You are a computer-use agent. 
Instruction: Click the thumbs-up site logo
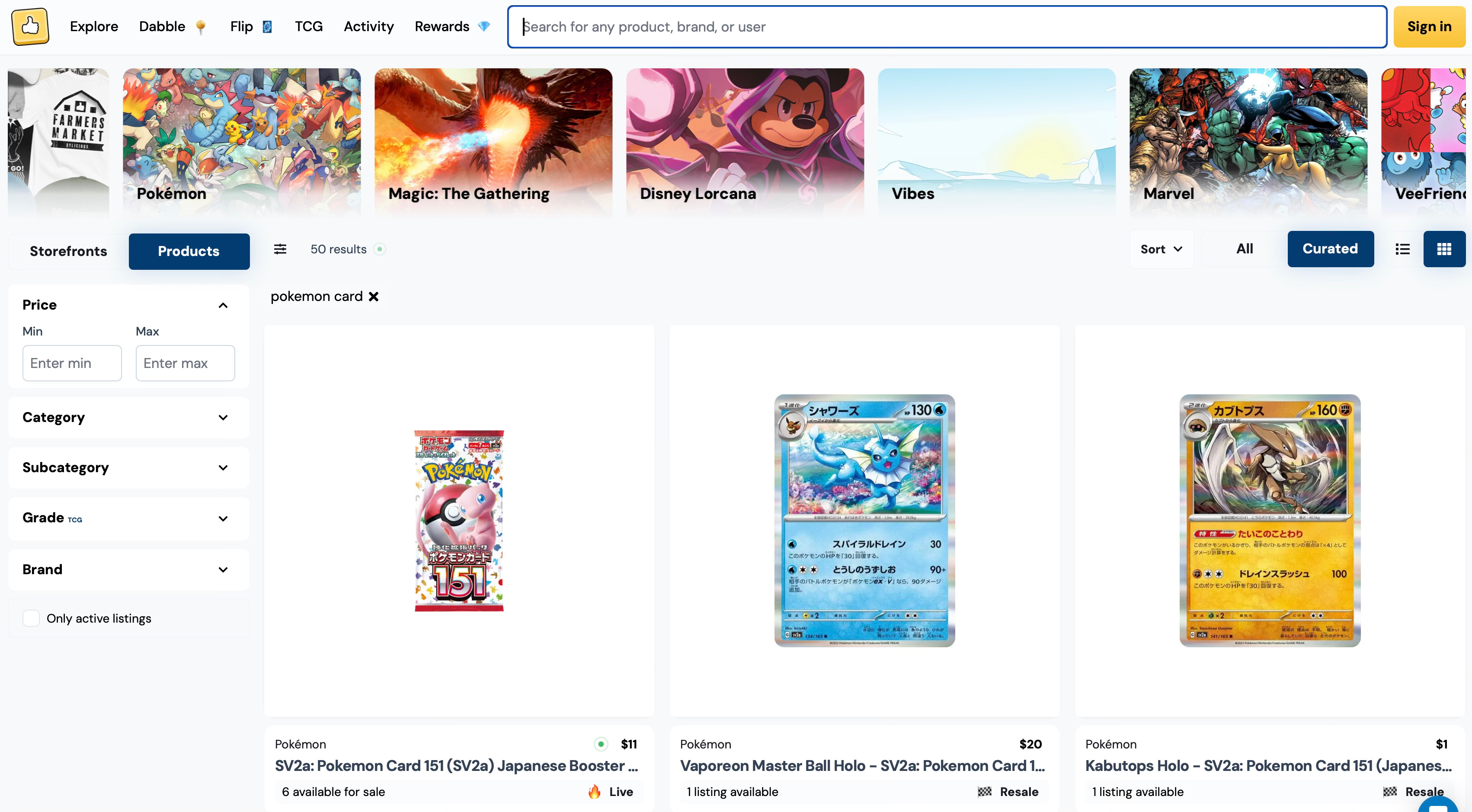[x=30, y=26]
